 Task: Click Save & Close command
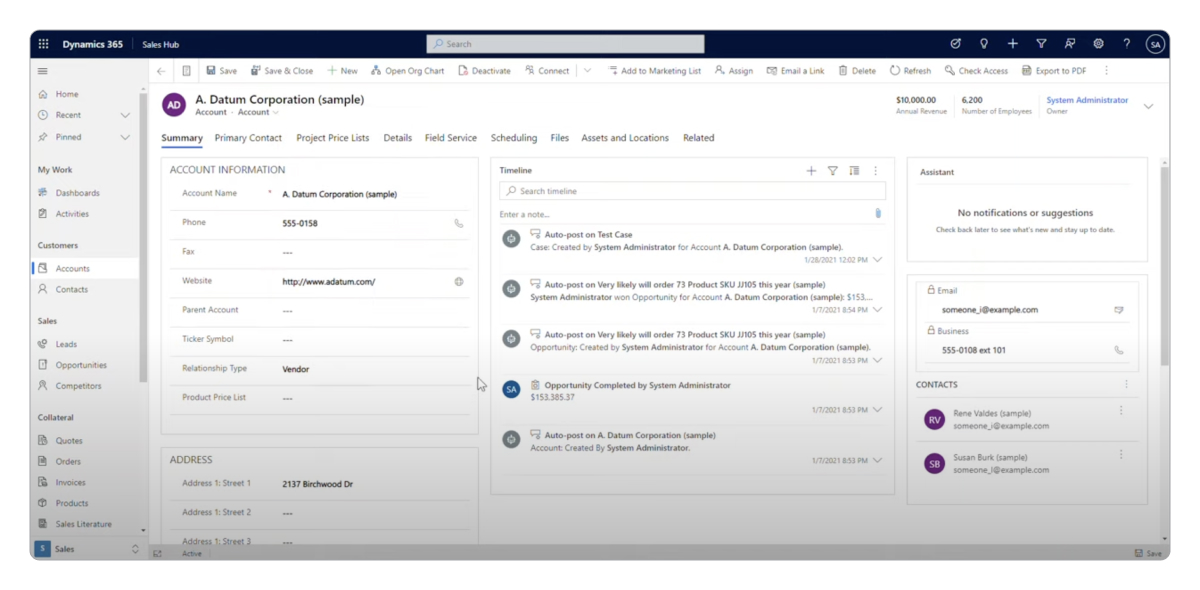pyautogui.click(x=281, y=71)
